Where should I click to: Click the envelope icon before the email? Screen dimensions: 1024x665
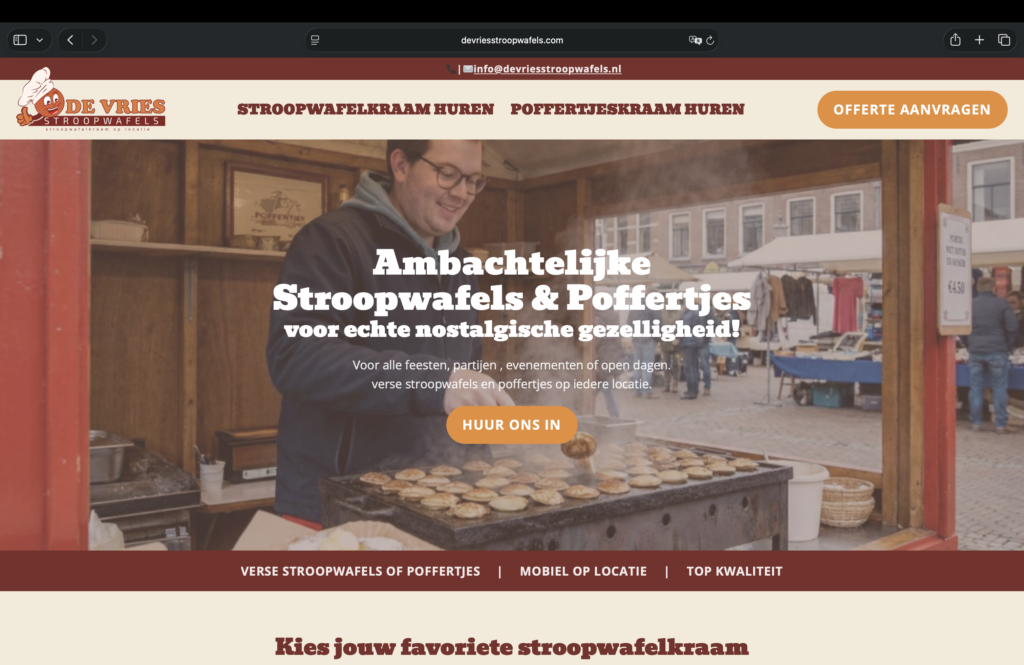[x=468, y=69]
